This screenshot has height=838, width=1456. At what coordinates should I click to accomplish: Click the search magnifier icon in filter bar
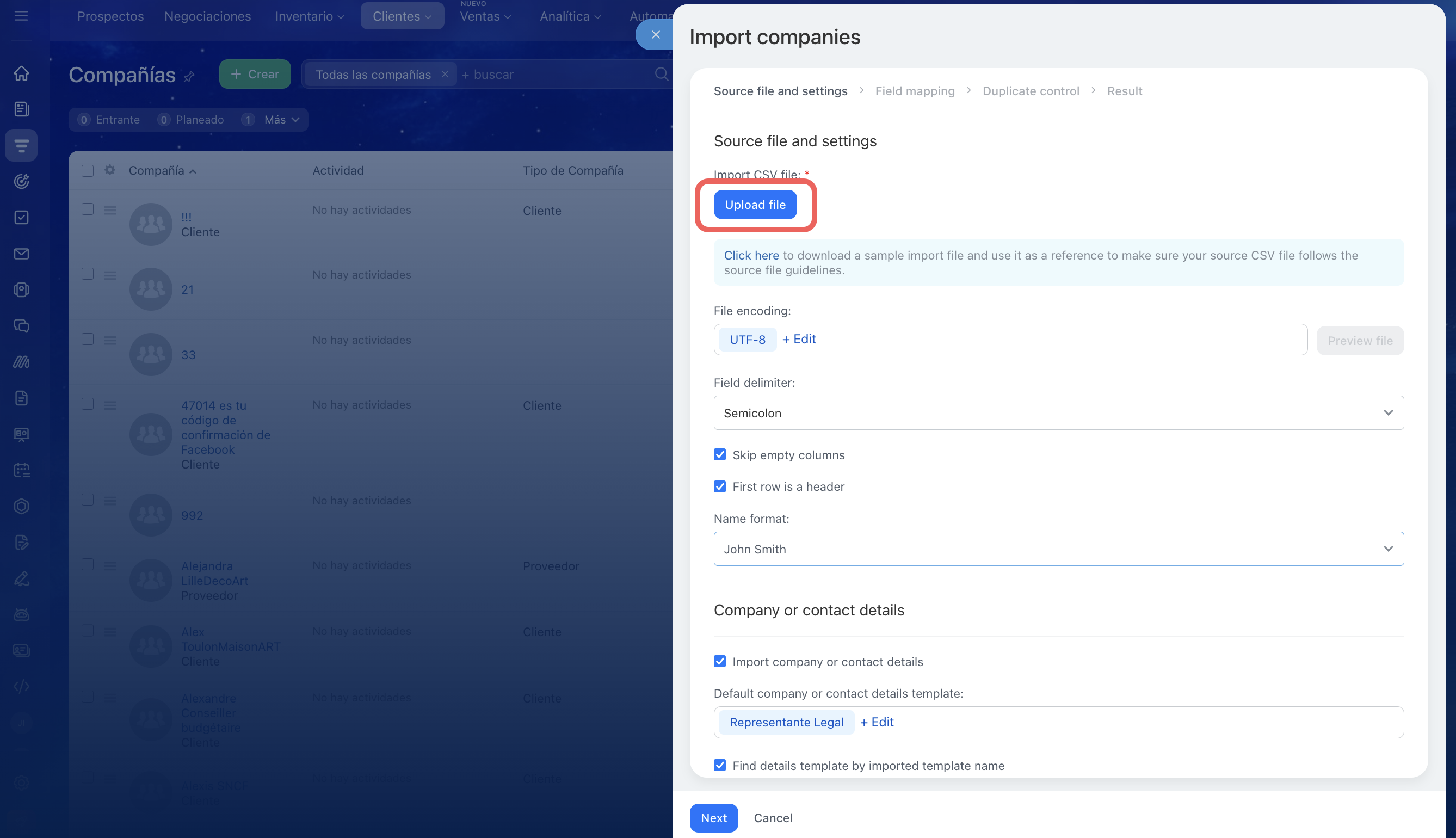click(661, 74)
